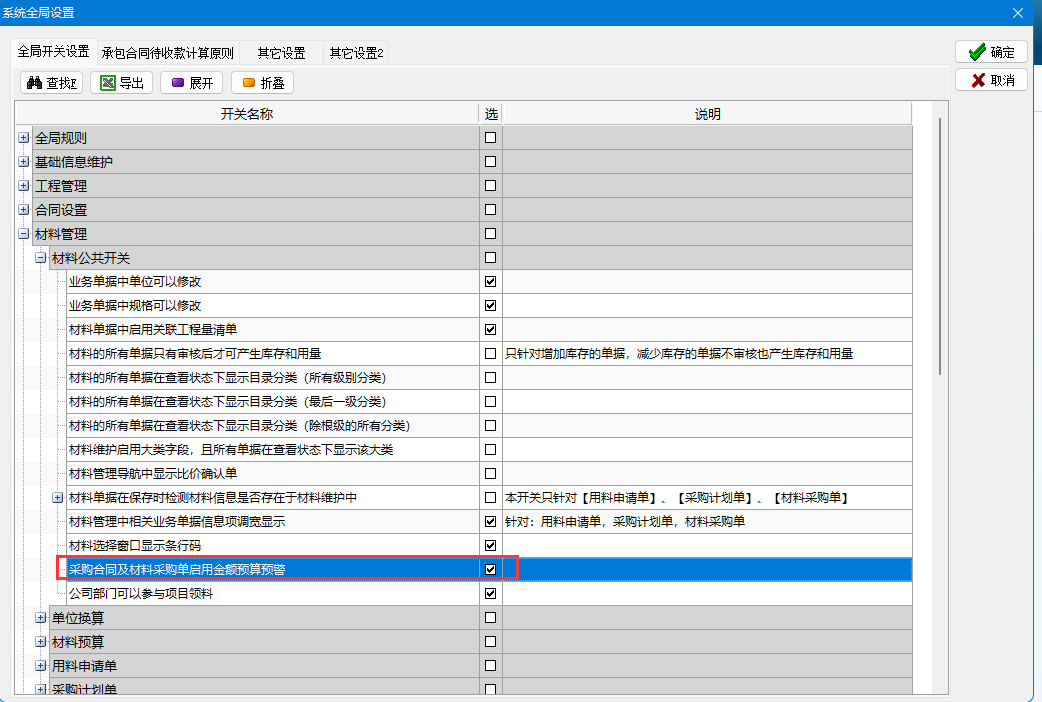Expand the 单位换算 tree node
This screenshot has height=702, width=1042.
[41, 617]
